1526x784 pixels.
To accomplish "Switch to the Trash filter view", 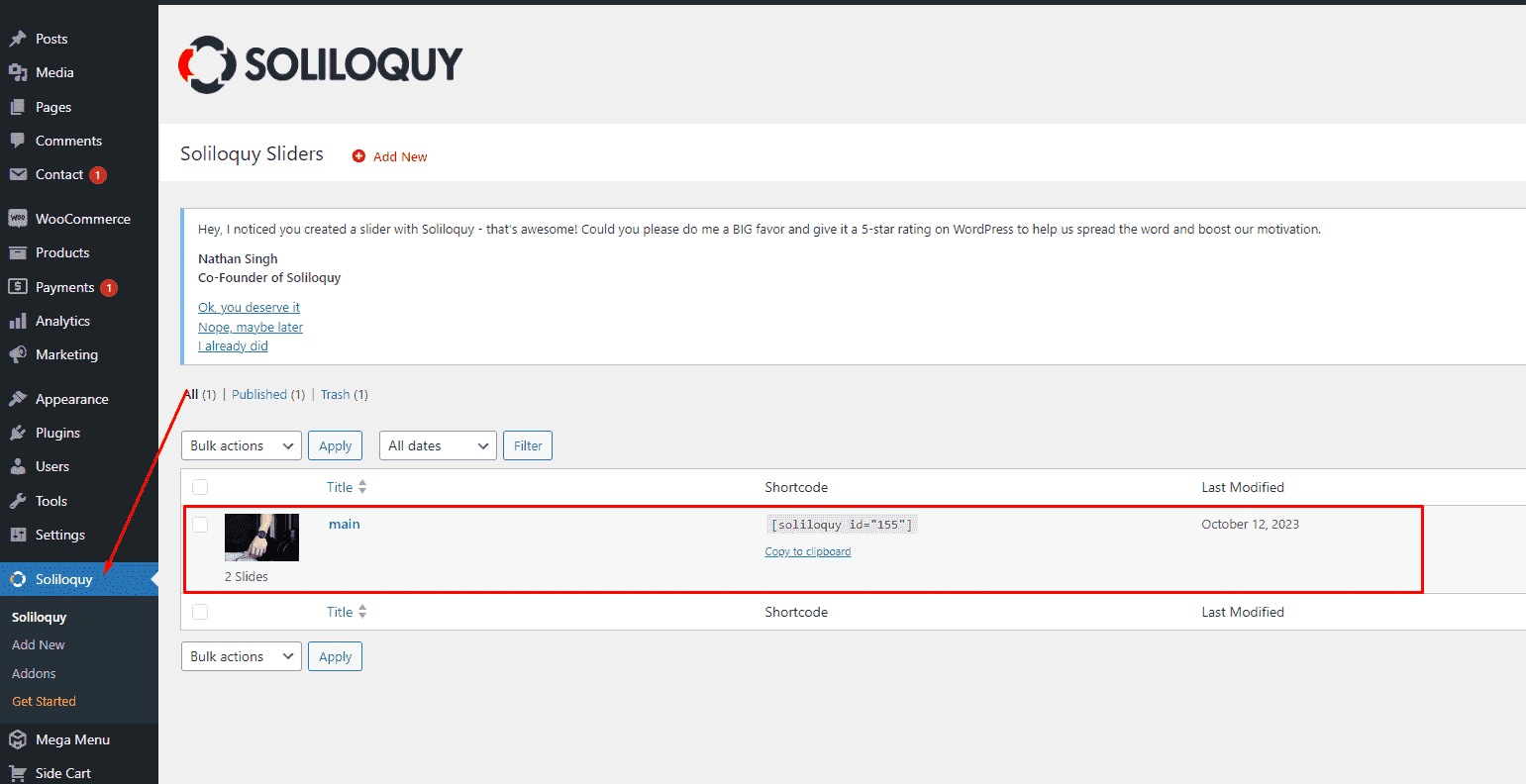I will [x=335, y=394].
